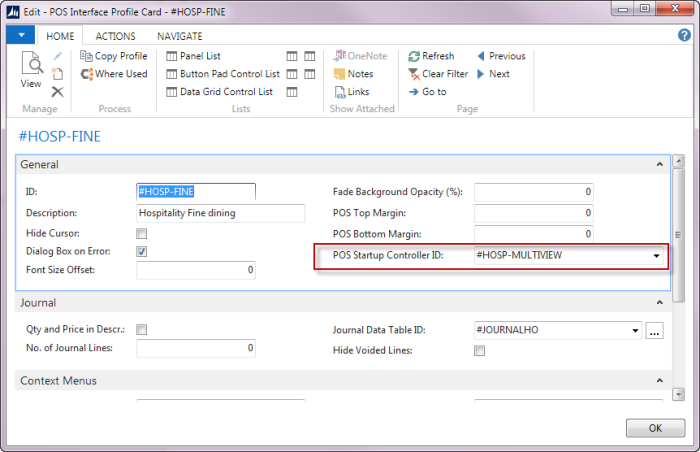This screenshot has height=452, width=700.
Task: Click the Delete X icon in Manage group
Action: [58, 92]
